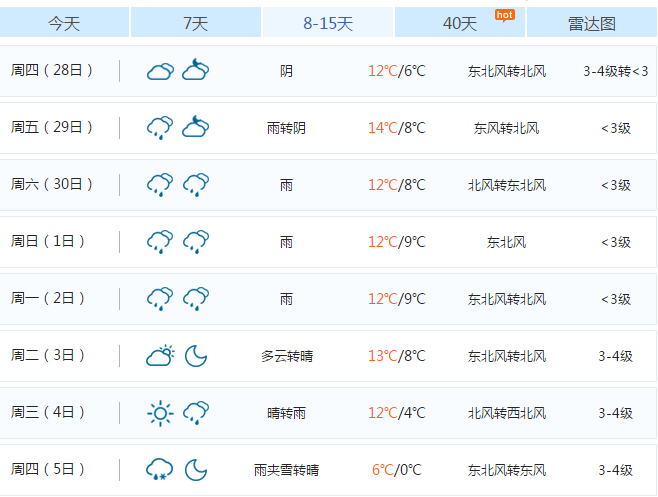Click weather text 雨夹雪转晴

click(287, 471)
